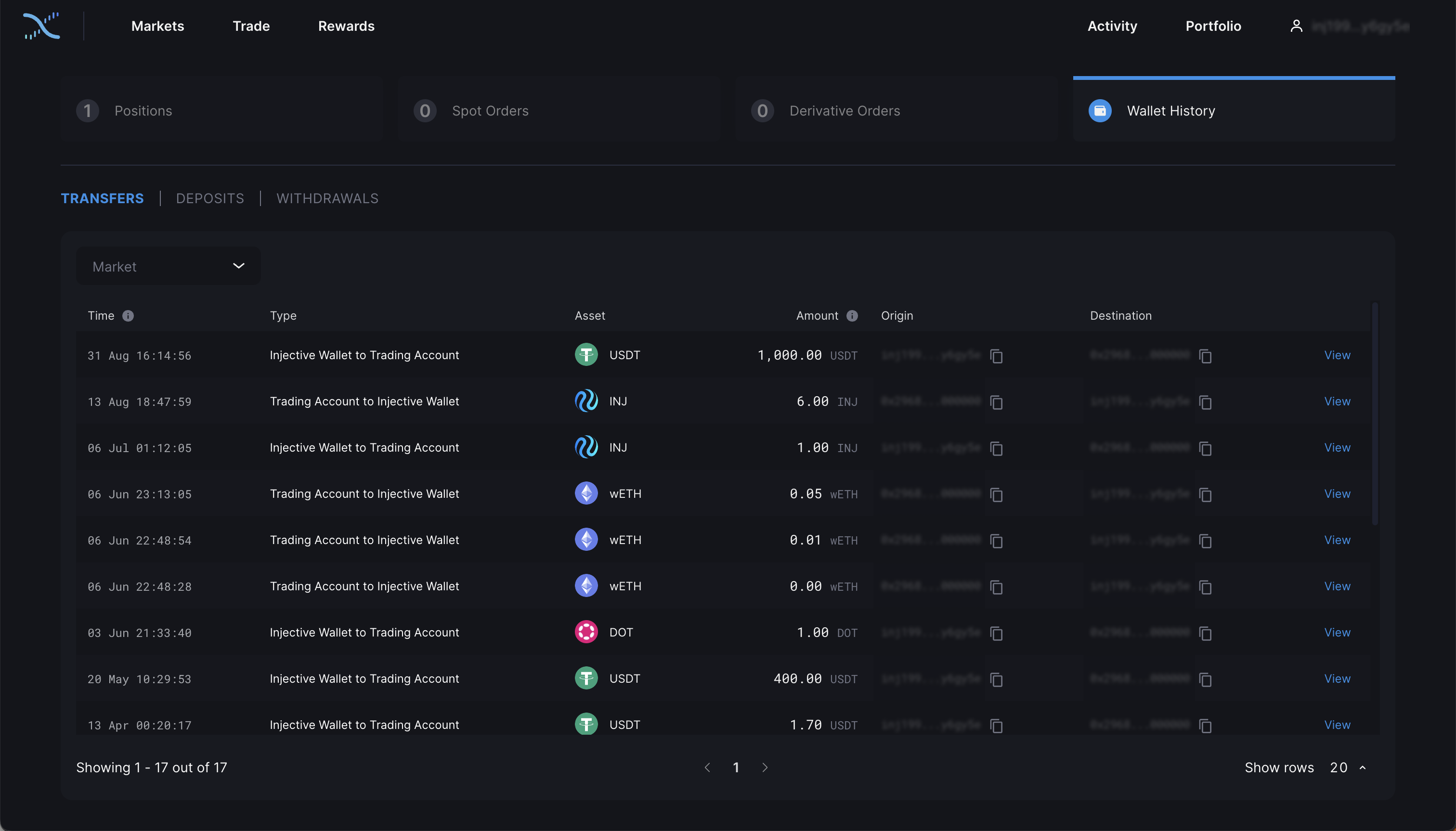The image size is (1456, 831).
Task: Copy destination address of 13 Aug row
Action: [1206, 403]
